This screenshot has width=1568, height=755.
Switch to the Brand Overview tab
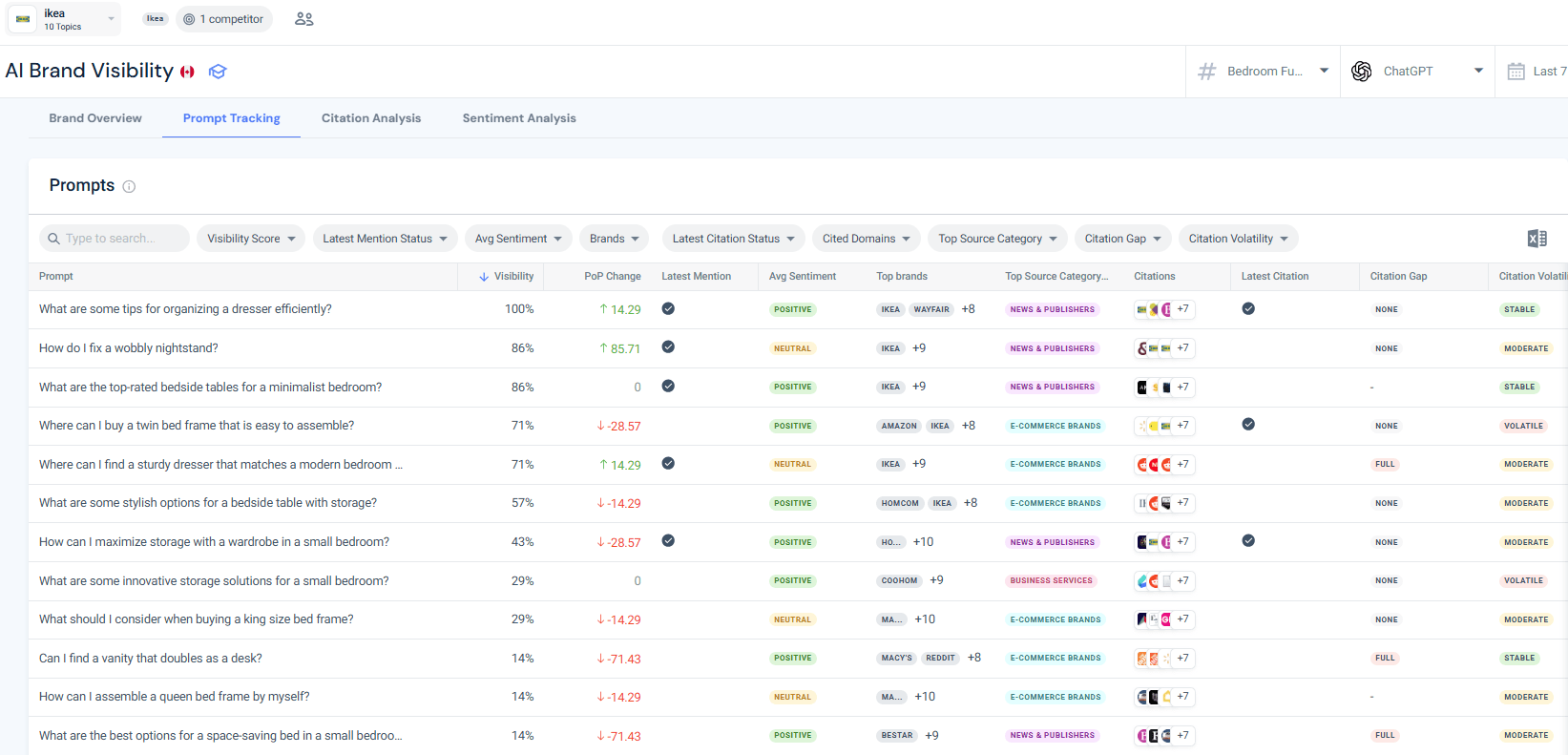tap(95, 118)
